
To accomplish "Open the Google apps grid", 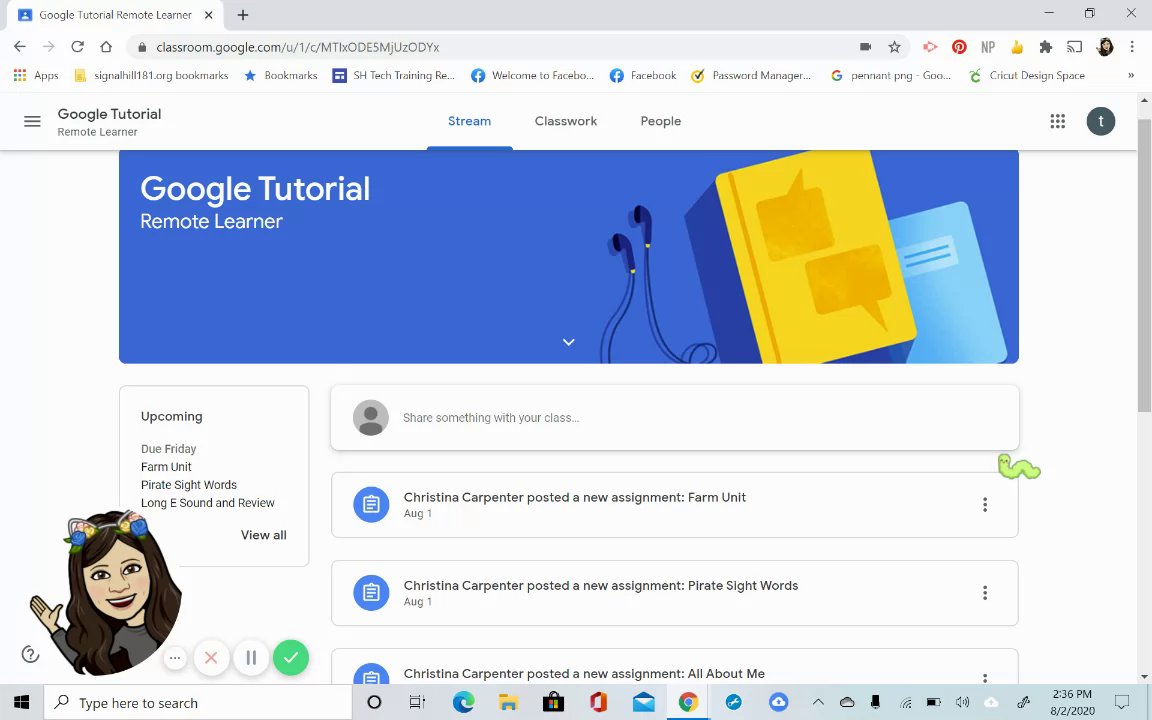I will click(1057, 121).
